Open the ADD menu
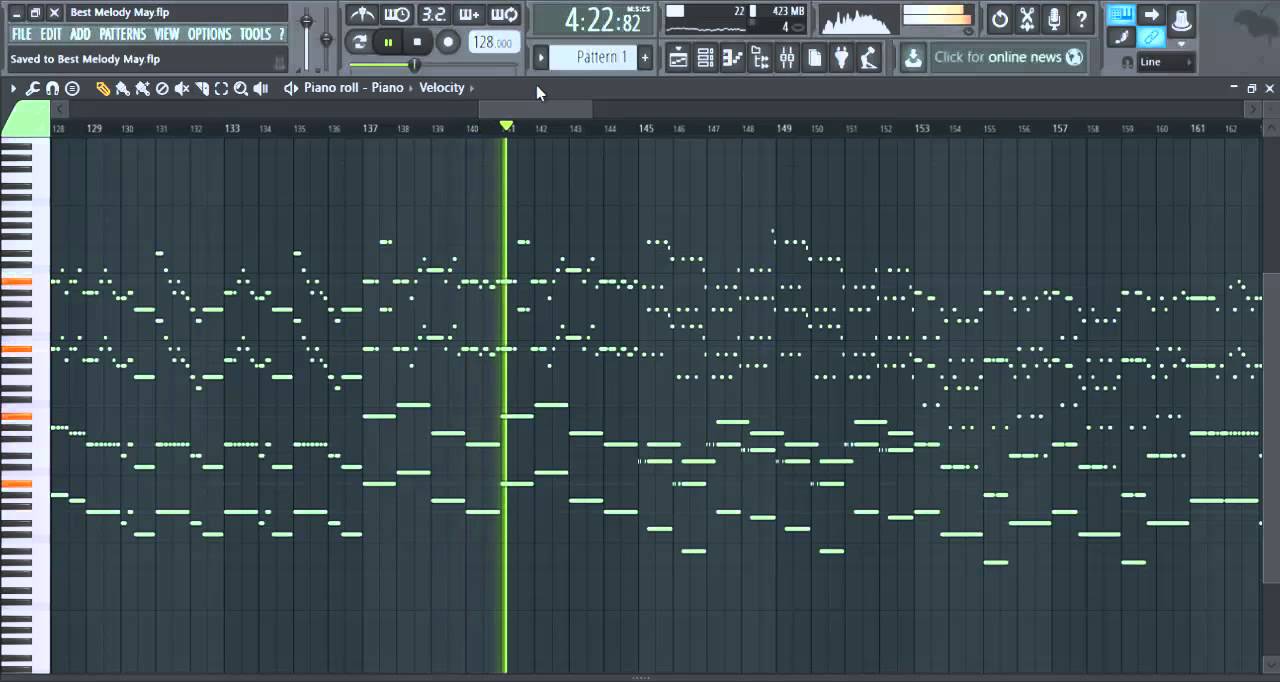1280x682 pixels. click(81, 34)
